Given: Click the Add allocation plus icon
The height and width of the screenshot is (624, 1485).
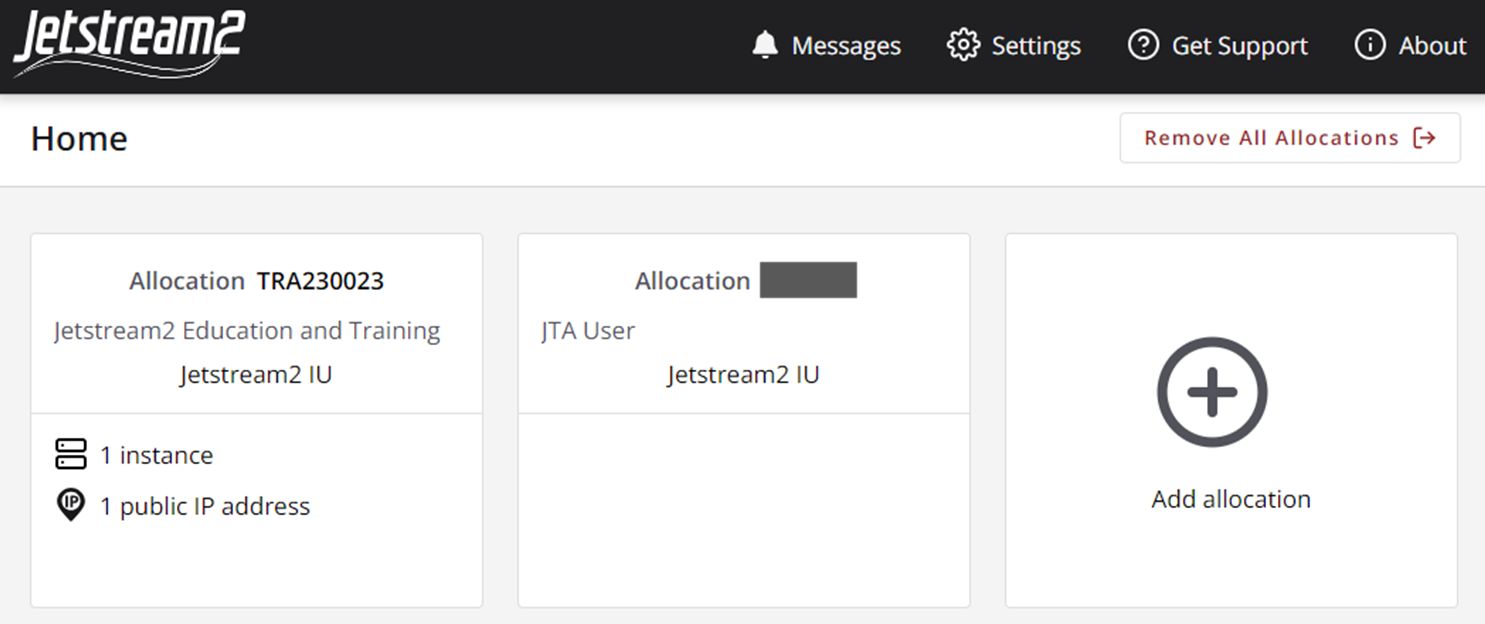Looking at the screenshot, I should pos(1212,391).
